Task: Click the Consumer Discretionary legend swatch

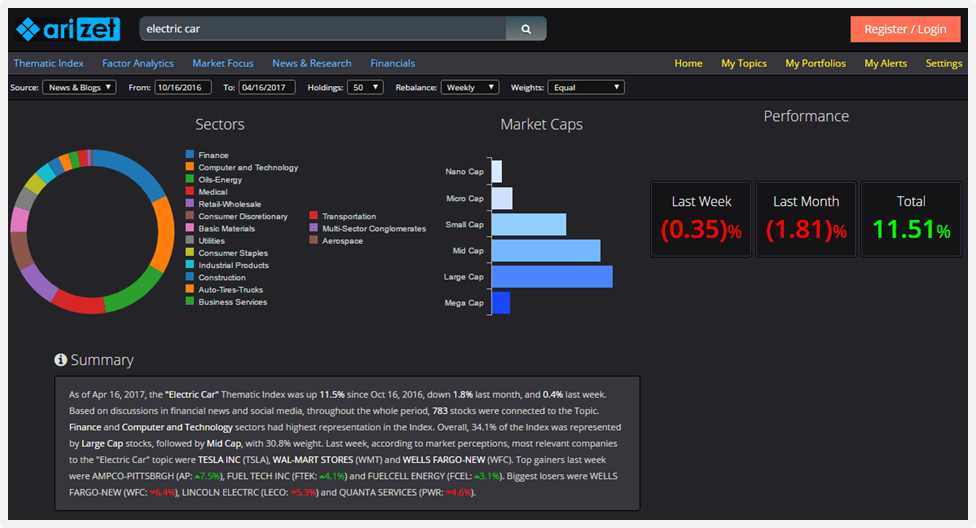Action: tap(190, 215)
